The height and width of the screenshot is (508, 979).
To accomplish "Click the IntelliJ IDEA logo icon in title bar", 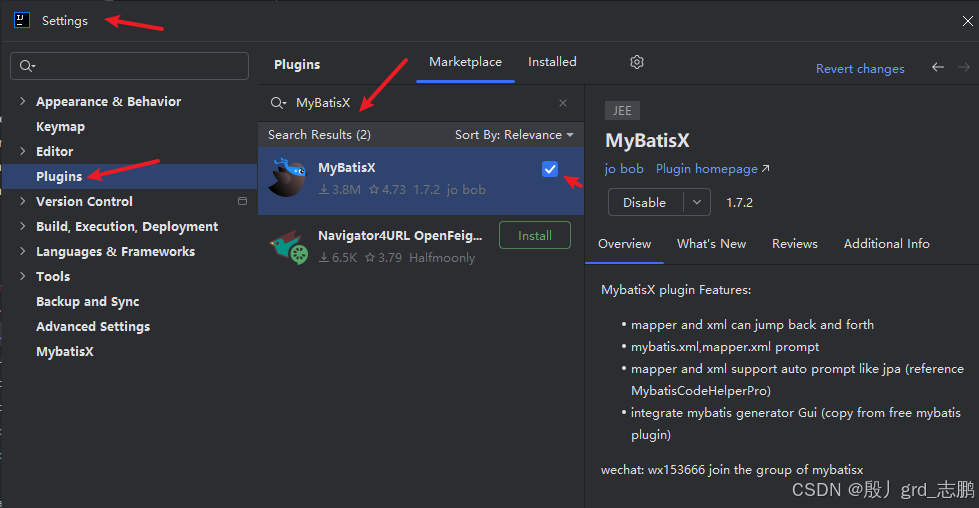I will pos(22,20).
